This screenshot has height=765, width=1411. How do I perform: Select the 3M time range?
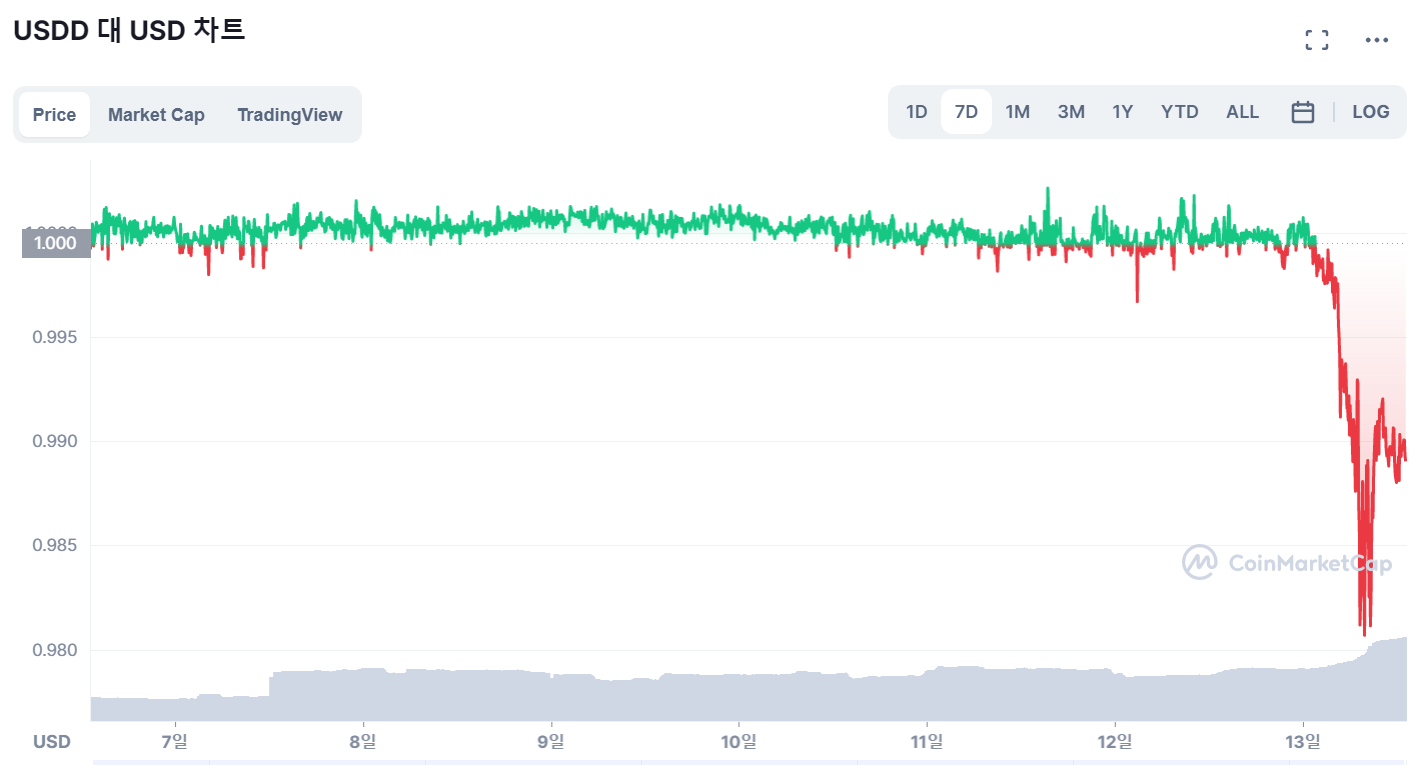tap(1070, 112)
